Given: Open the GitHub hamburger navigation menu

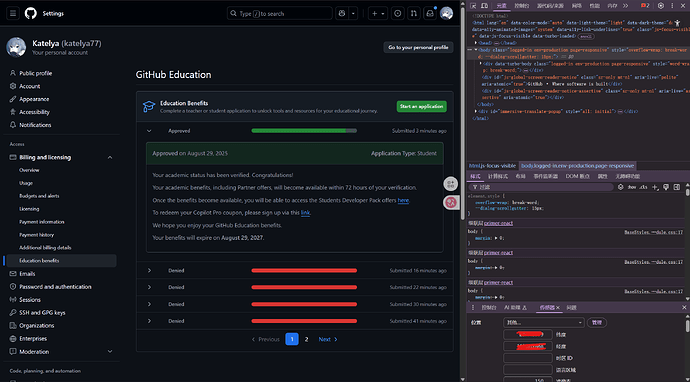Looking at the screenshot, I should tap(13, 13).
